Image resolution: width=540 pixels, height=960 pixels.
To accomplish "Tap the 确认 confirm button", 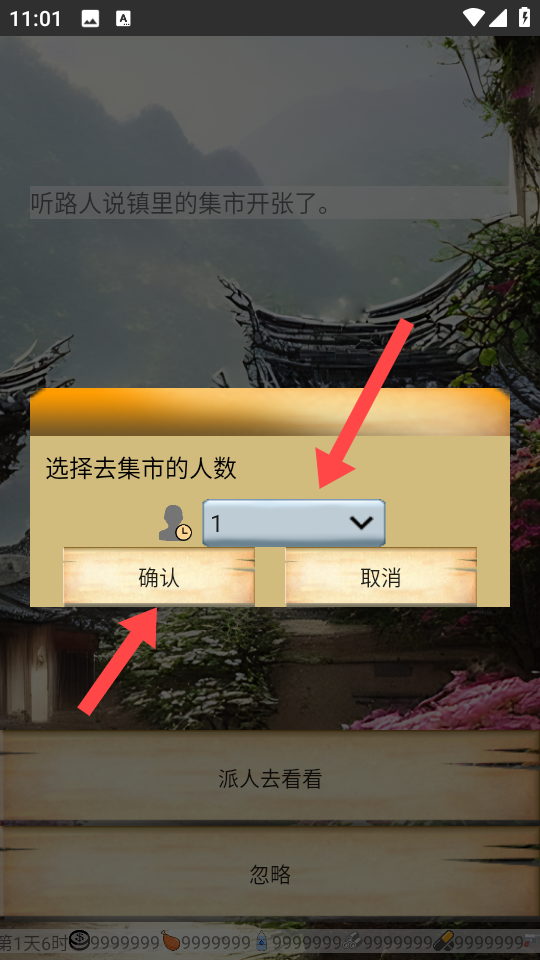I will click(159, 577).
